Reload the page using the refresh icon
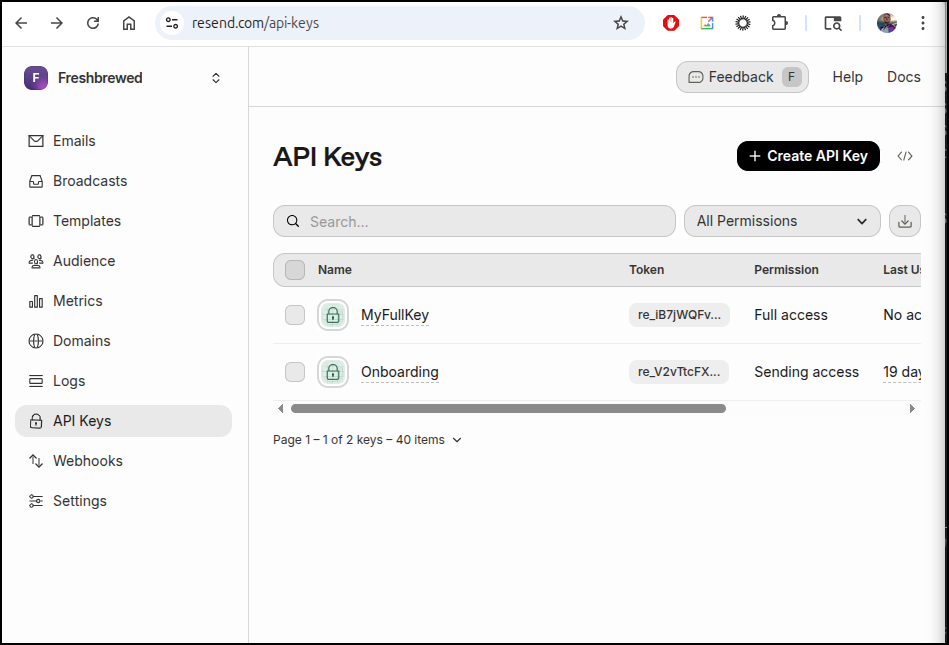This screenshot has width=949, height=645. point(93,23)
